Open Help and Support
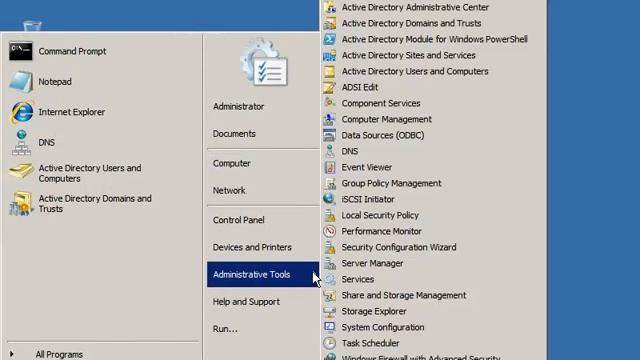The image size is (640, 360). 246,302
